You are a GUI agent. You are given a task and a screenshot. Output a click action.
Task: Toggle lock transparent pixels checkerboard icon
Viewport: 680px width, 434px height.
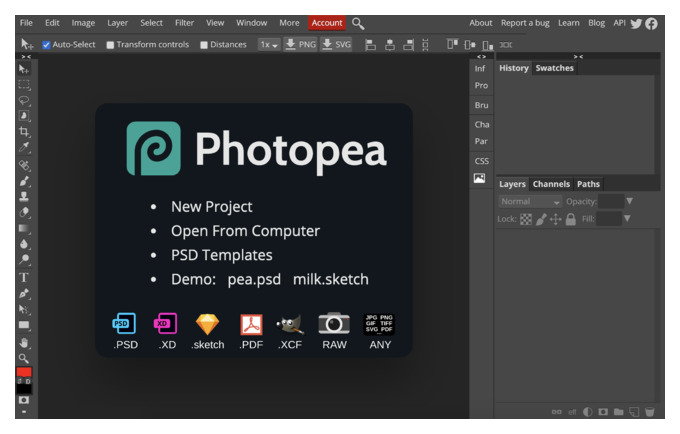point(526,219)
